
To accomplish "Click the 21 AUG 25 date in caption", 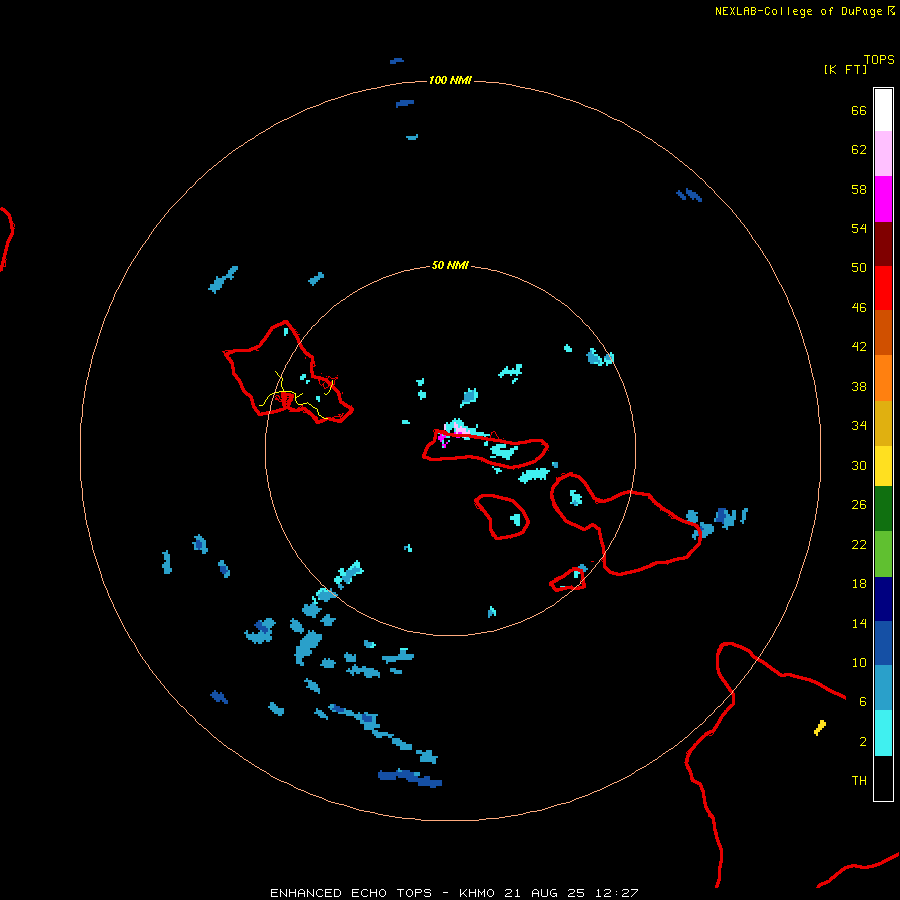I will [545, 893].
